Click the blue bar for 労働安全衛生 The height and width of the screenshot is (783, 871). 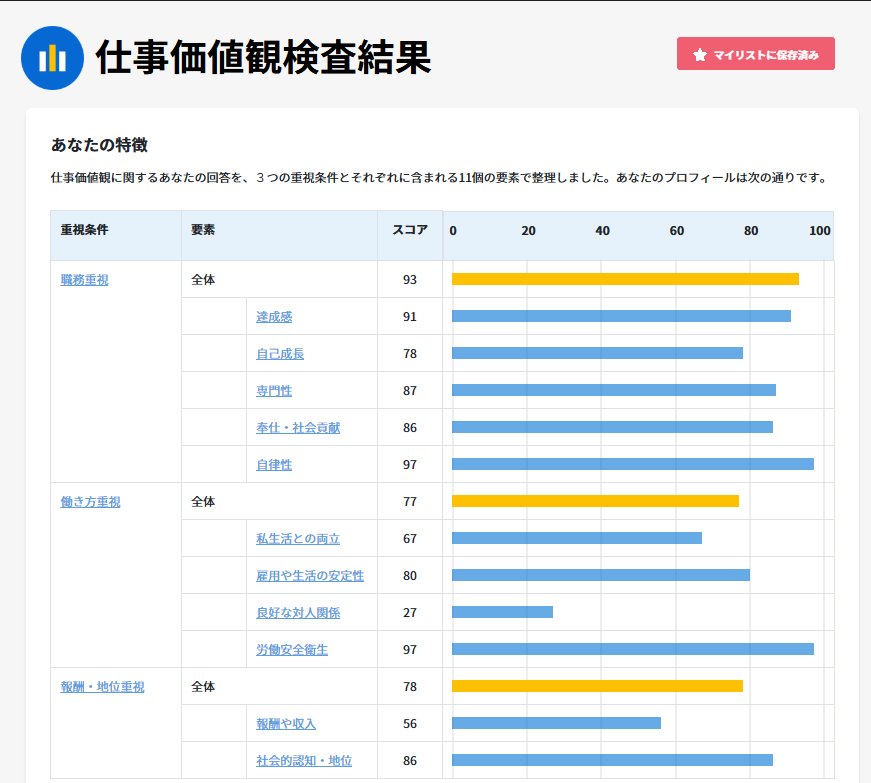coord(633,649)
